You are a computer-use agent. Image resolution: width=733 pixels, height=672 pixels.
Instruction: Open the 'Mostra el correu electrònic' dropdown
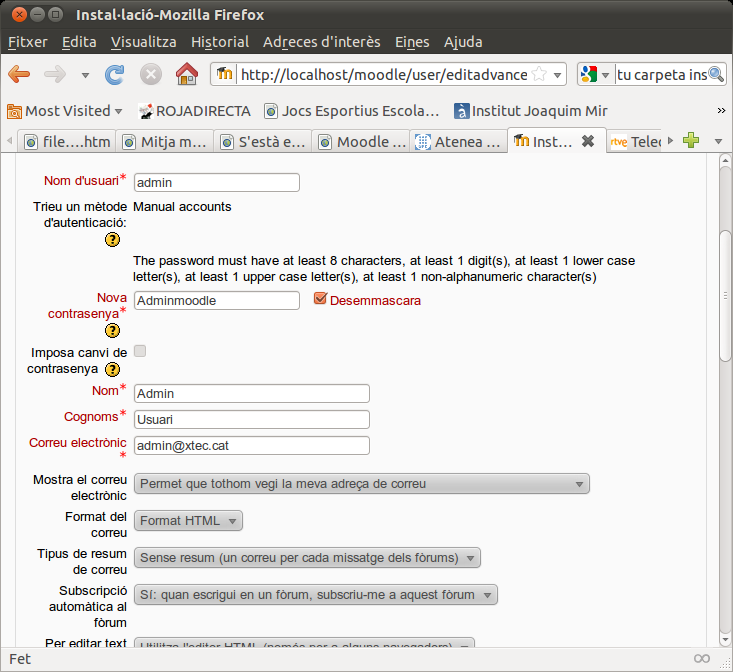pyautogui.click(x=361, y=484)
